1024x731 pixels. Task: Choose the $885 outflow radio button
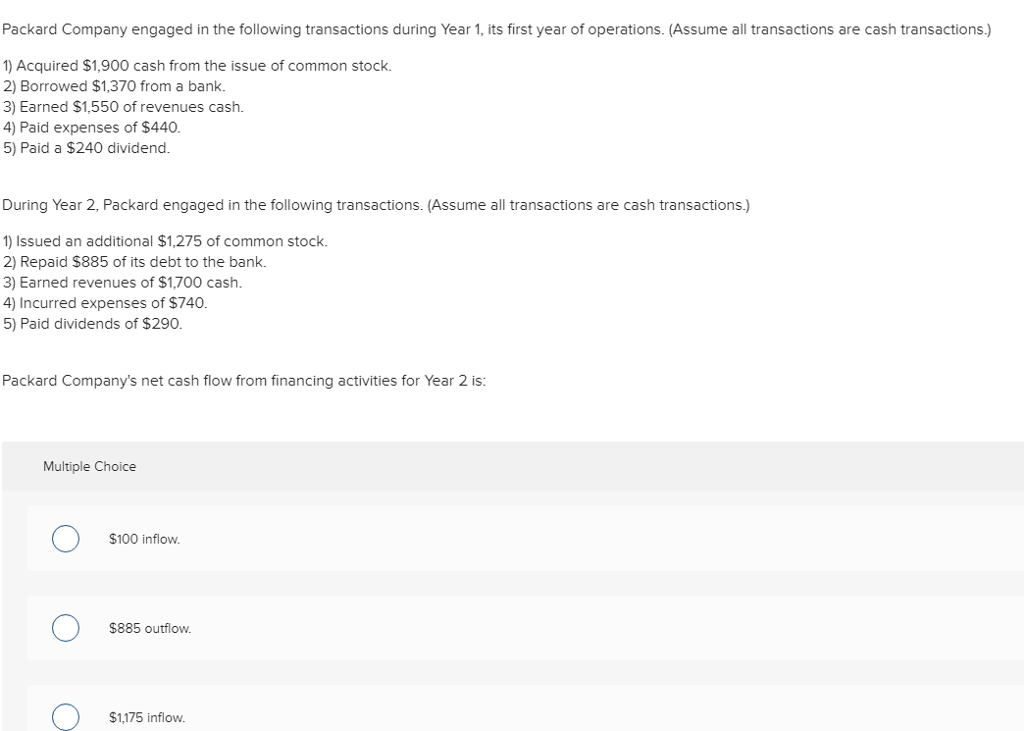pyautogui.click(x=66, y=628)
